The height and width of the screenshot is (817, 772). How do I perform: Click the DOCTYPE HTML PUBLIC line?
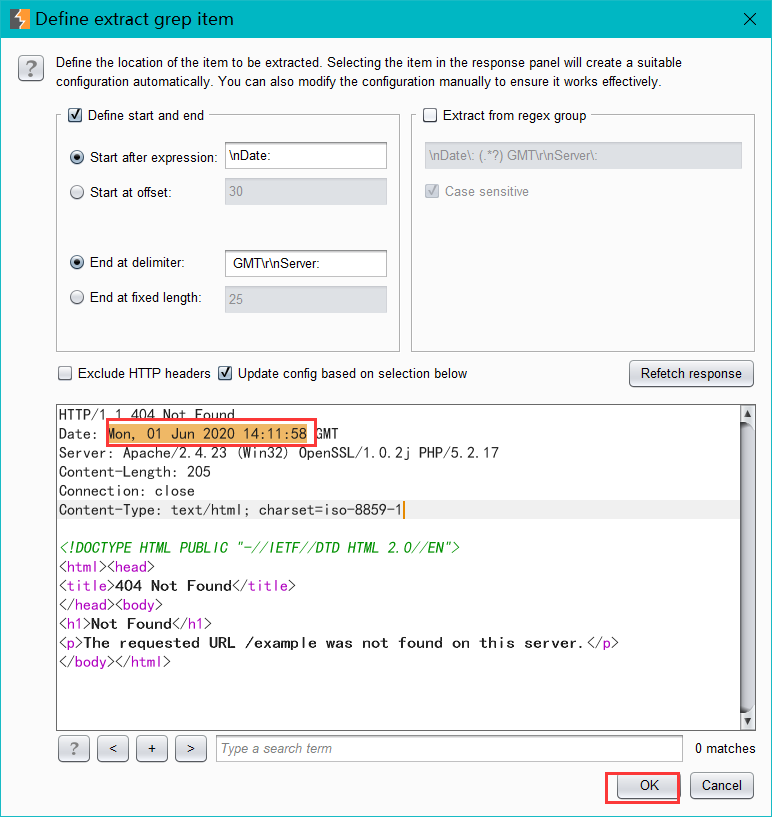pos(259,548)
